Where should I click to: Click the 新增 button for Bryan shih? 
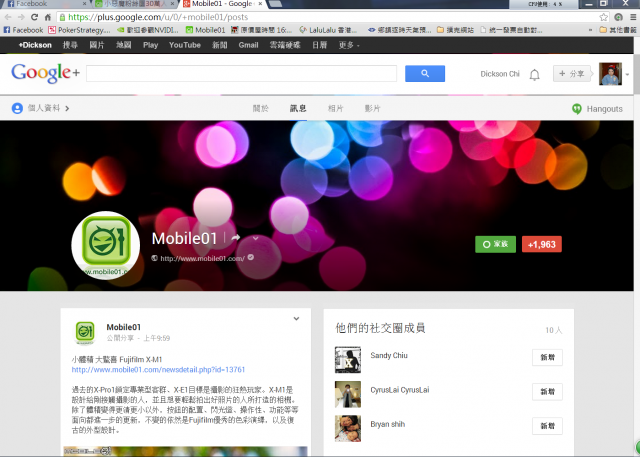[x=547, y=426]
